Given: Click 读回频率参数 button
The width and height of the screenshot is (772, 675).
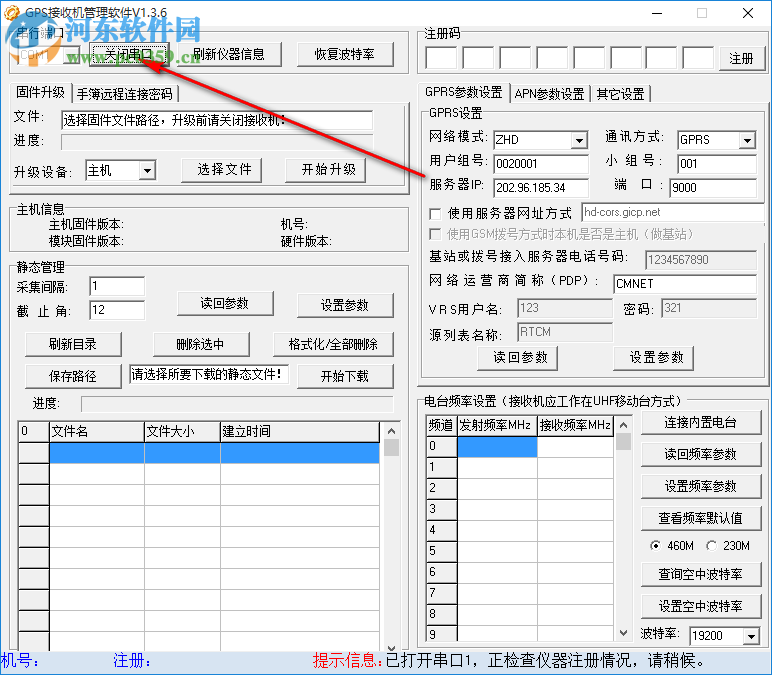Looking at the screenshot, I should 701,455.
